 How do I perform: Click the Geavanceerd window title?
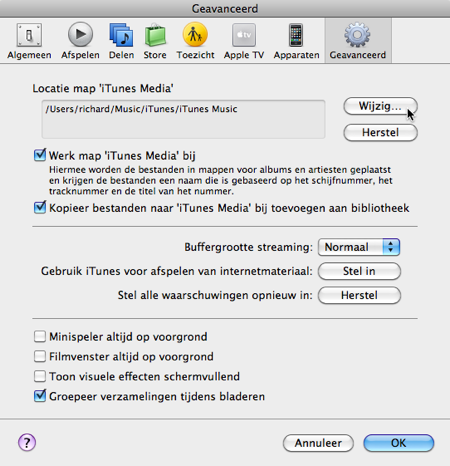point(225,8)
